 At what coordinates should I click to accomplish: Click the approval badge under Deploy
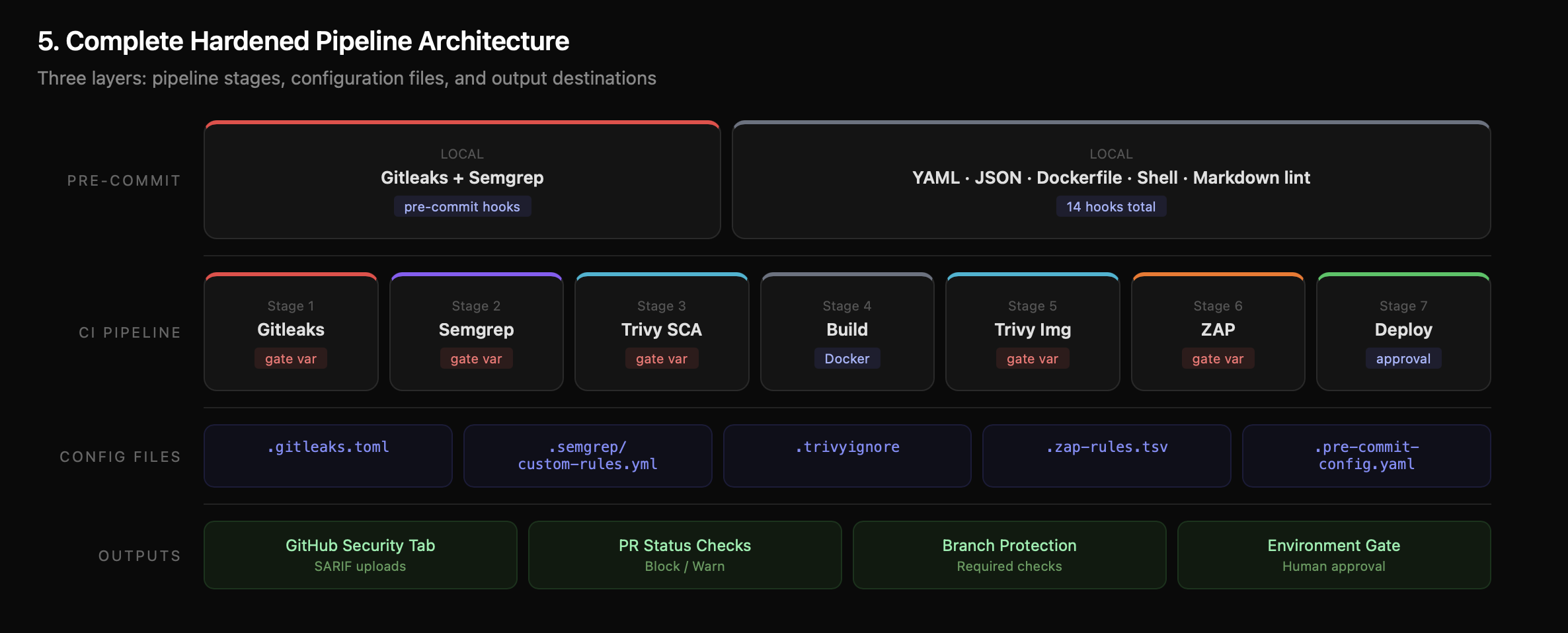pyautogui.click(x=1403, y=359)
